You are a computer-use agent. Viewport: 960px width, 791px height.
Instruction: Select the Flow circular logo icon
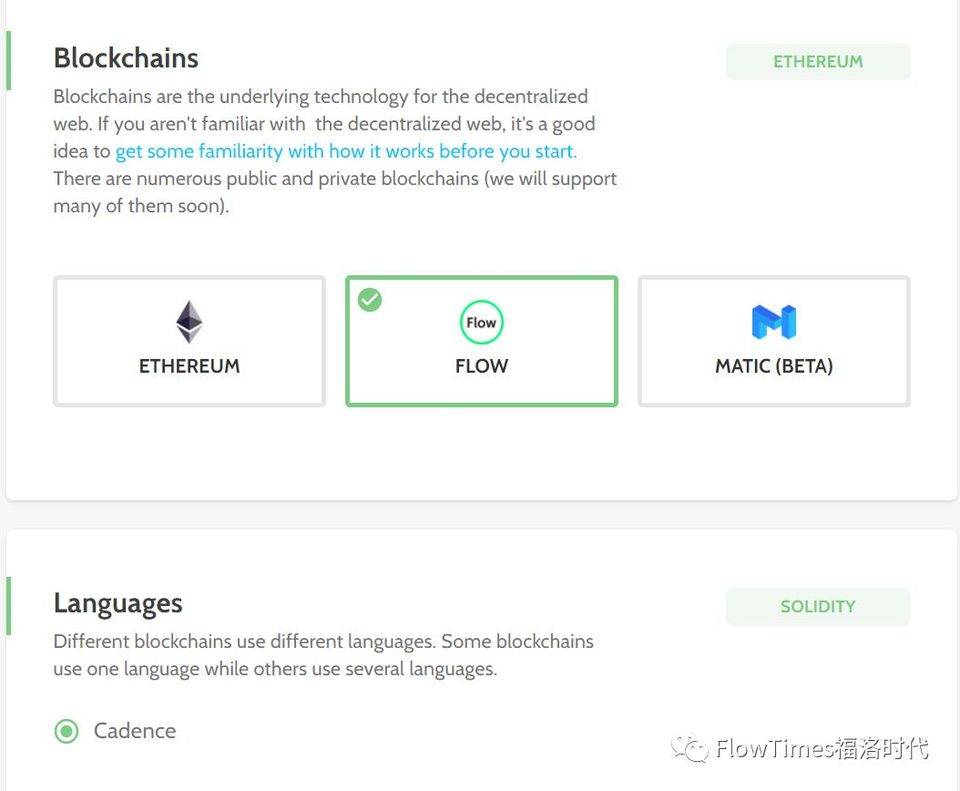click(481, 322)
